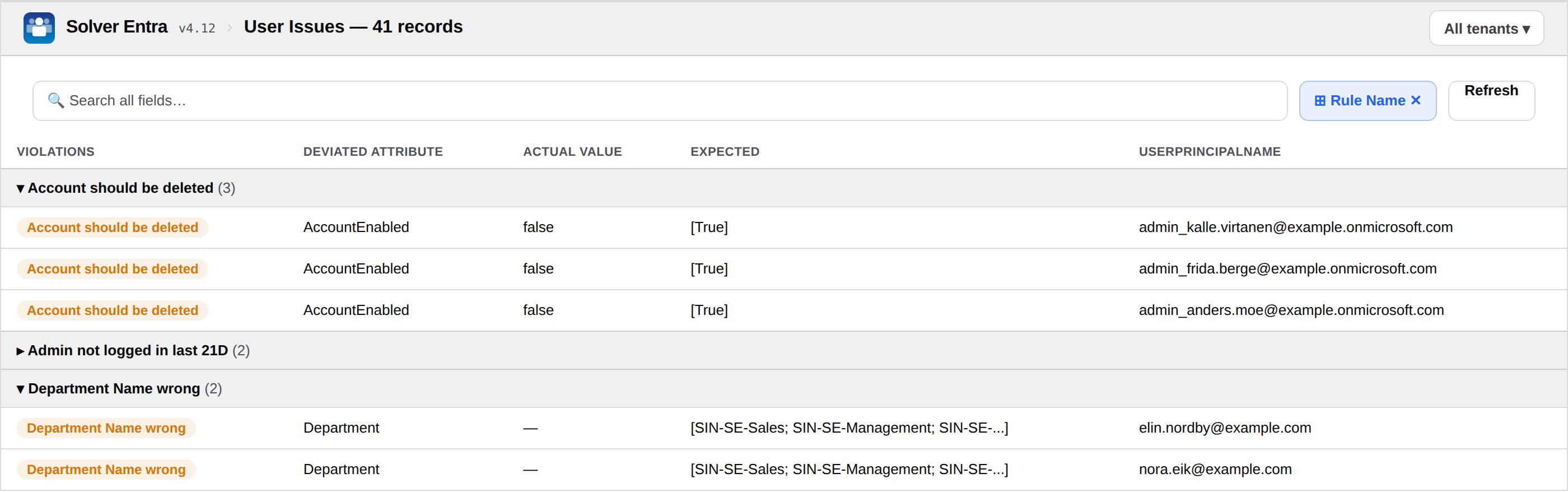Click the dash actual value in nora.eik row
This screenshot has width=1568, height=492.
point(530,470)
